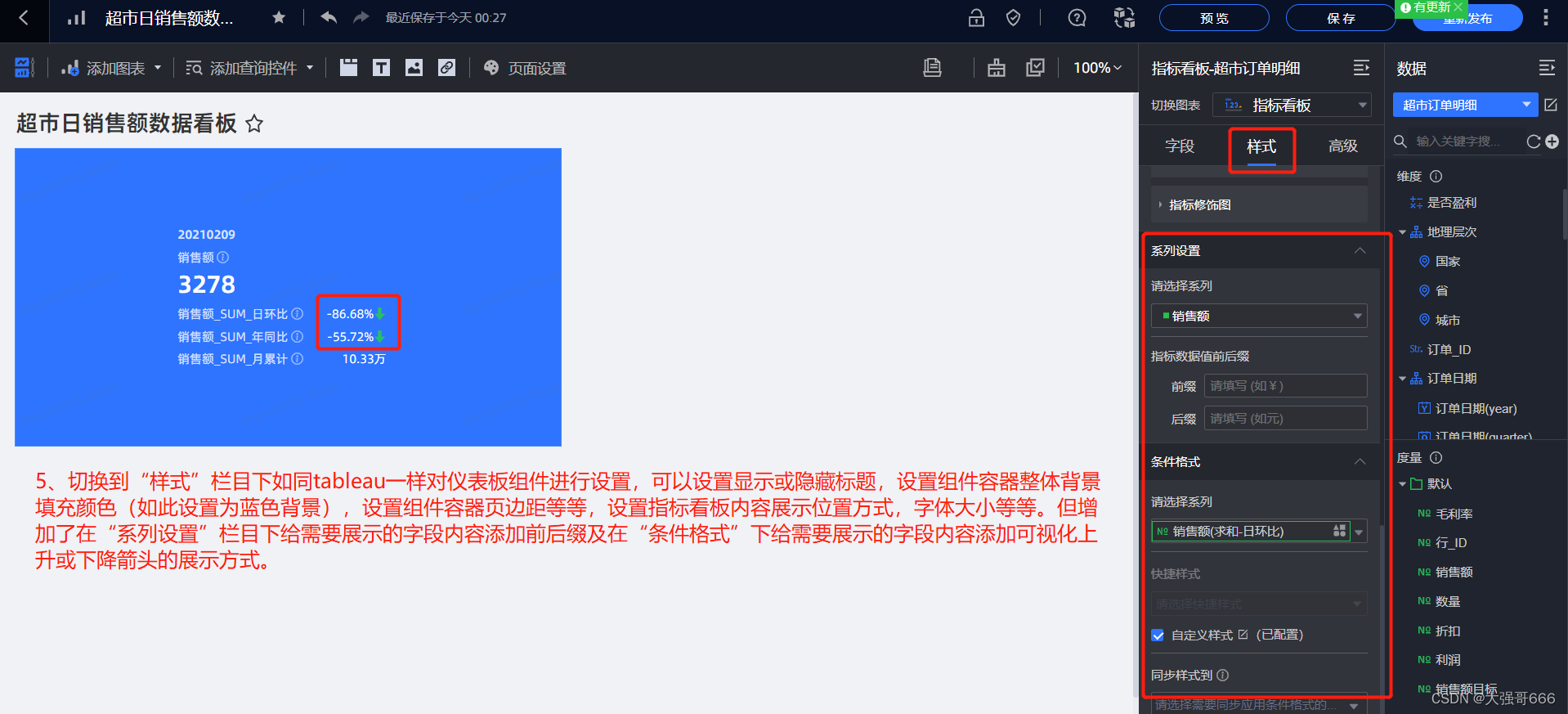Viewport: 1568px width, 714px height.
Task: Fill in the 前缀 prefix field
Action: [x=1285, y=386]
